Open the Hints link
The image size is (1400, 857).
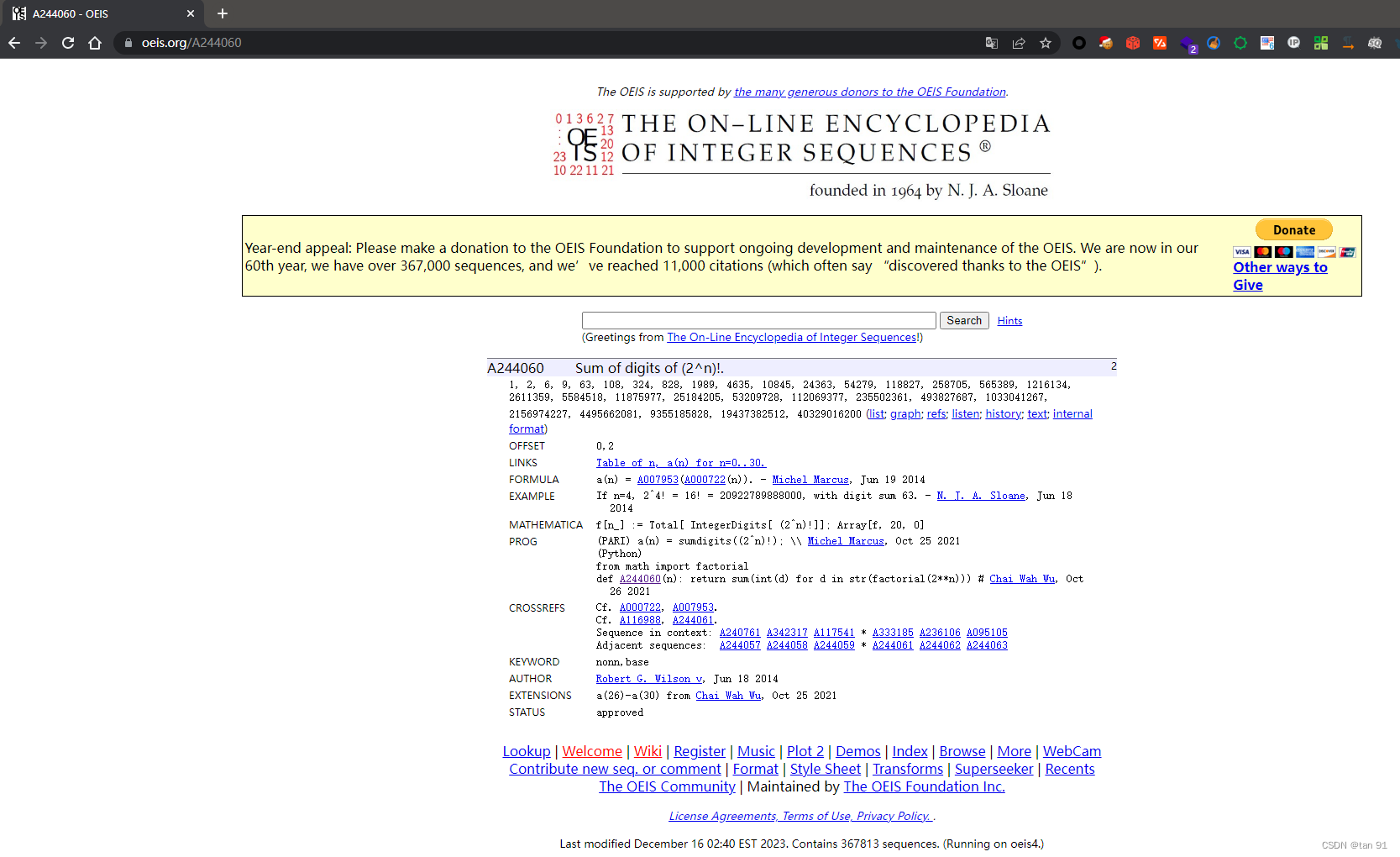1009,321
